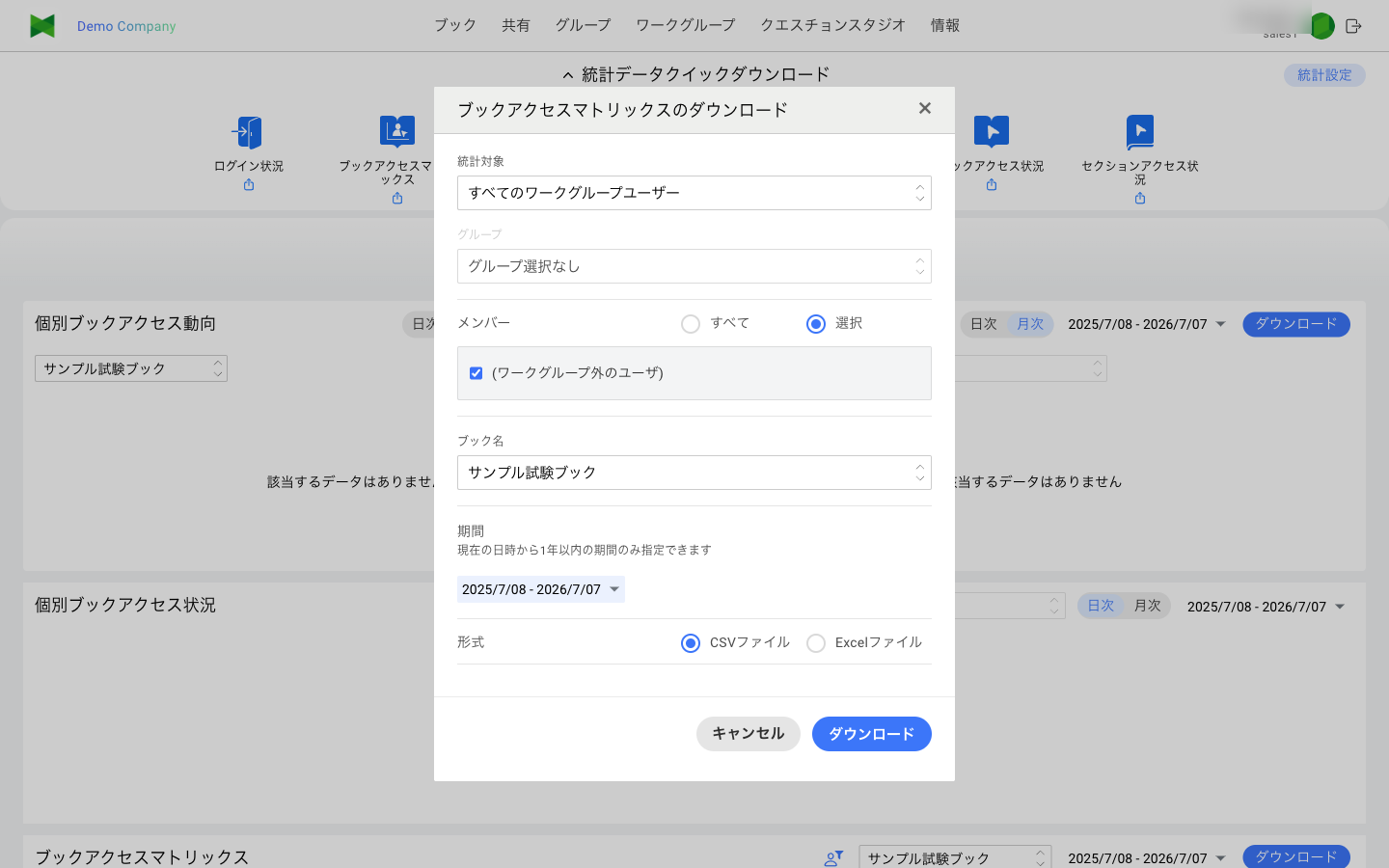Open the ブックアクセス状況 cursor book icon

click(992, 132)
